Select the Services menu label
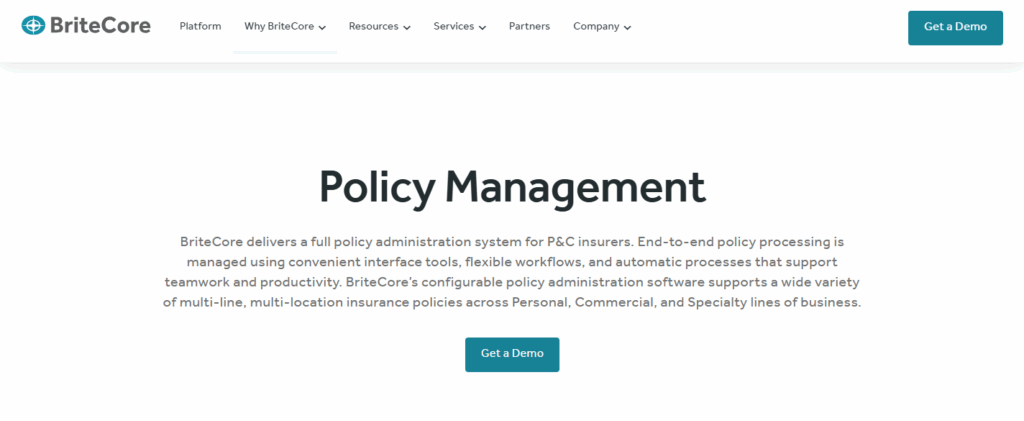 pyautogui.click(x=453, y=27)
